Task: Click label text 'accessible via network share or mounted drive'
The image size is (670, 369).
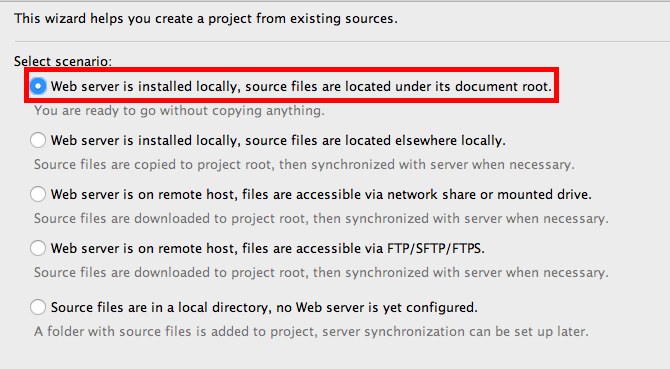Action: (444, 195)
